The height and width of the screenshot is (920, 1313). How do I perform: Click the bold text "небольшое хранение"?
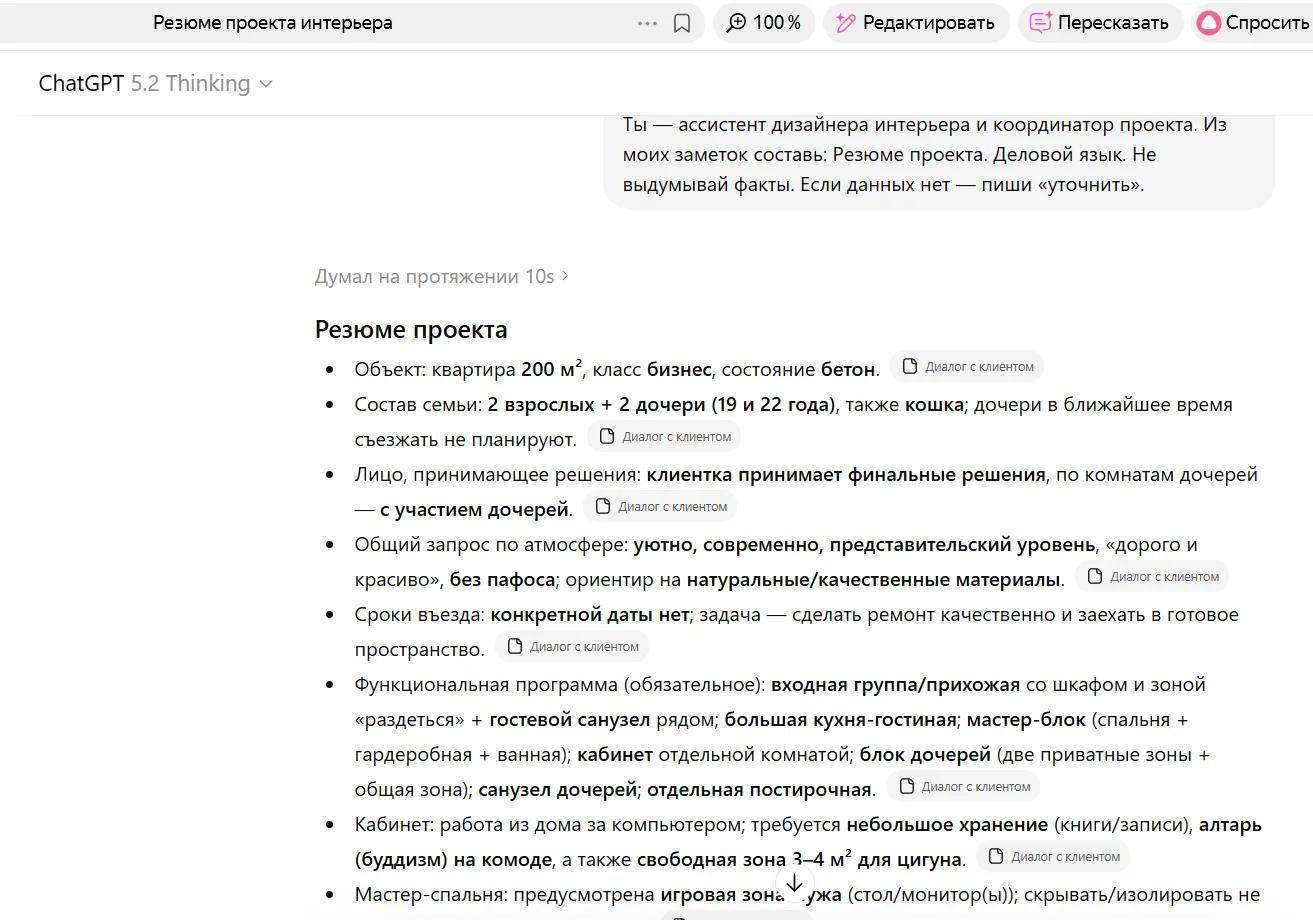tap(947, 825)
